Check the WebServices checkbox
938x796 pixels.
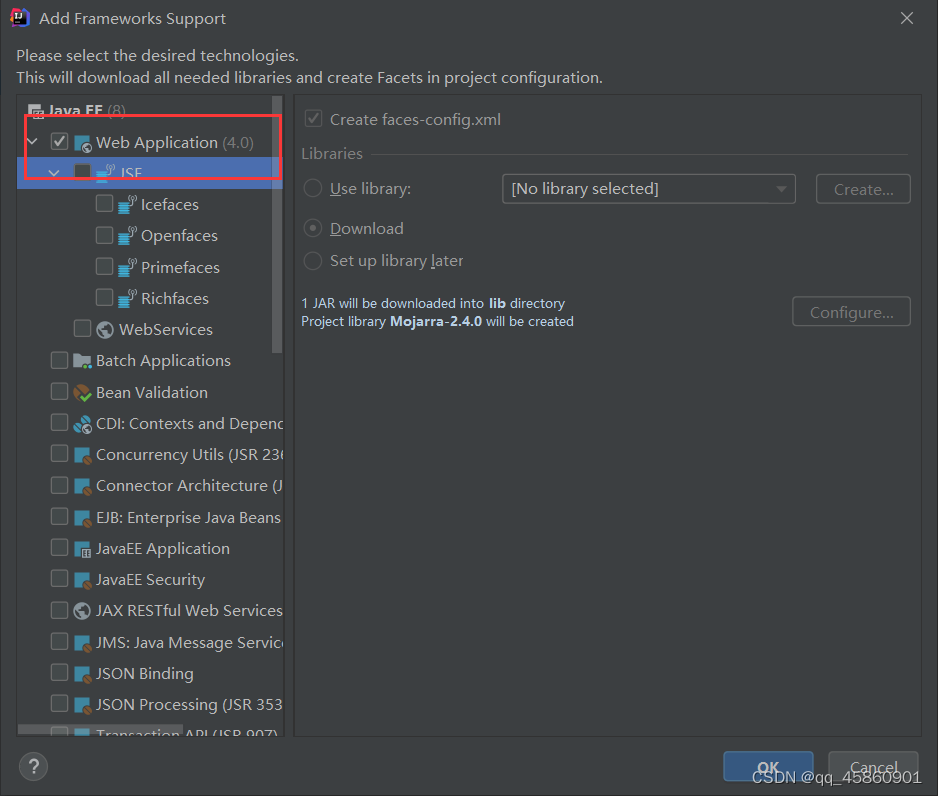[x=82, y=328]
